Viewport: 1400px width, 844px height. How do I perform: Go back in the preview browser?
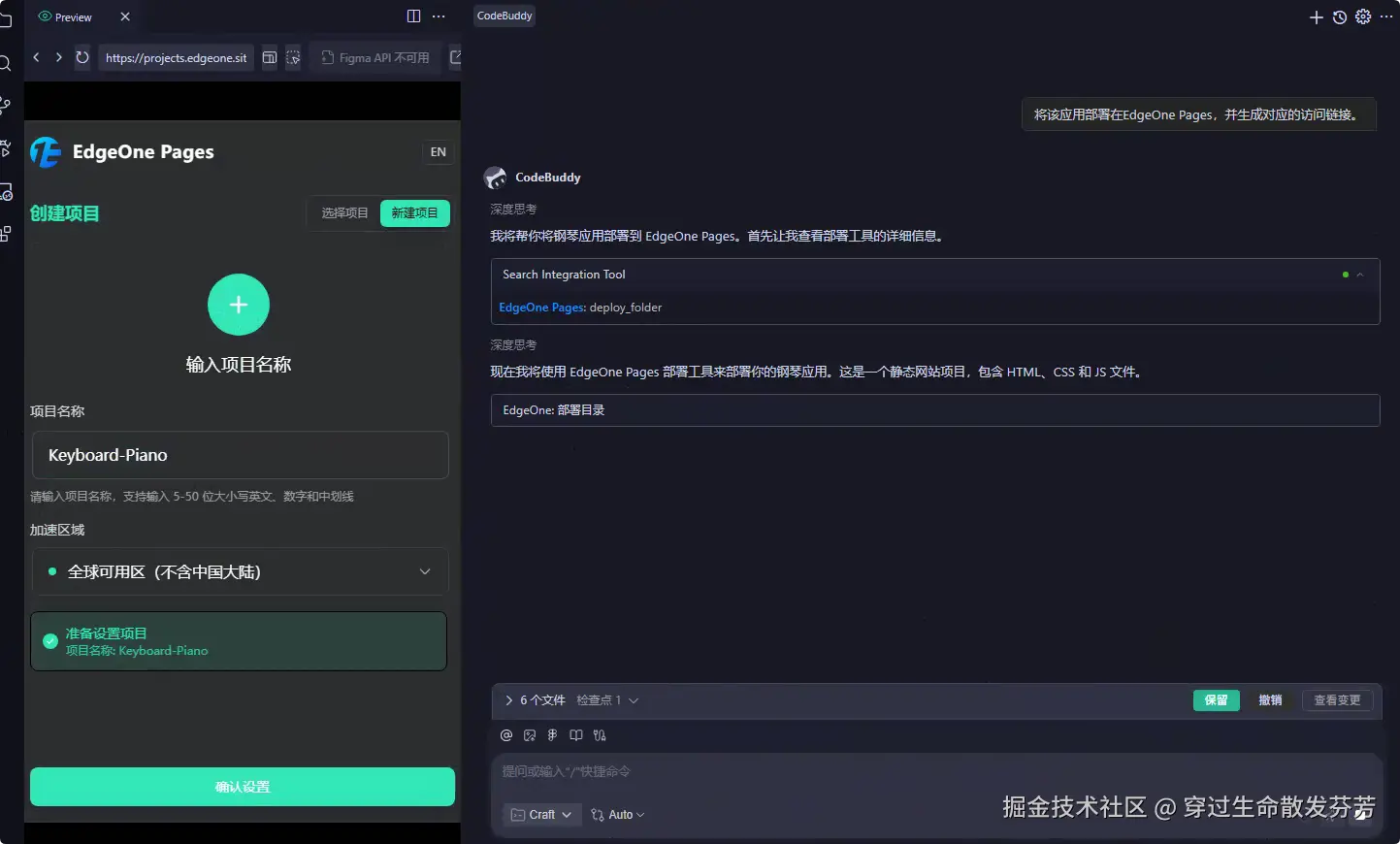[x=37, y=57]
